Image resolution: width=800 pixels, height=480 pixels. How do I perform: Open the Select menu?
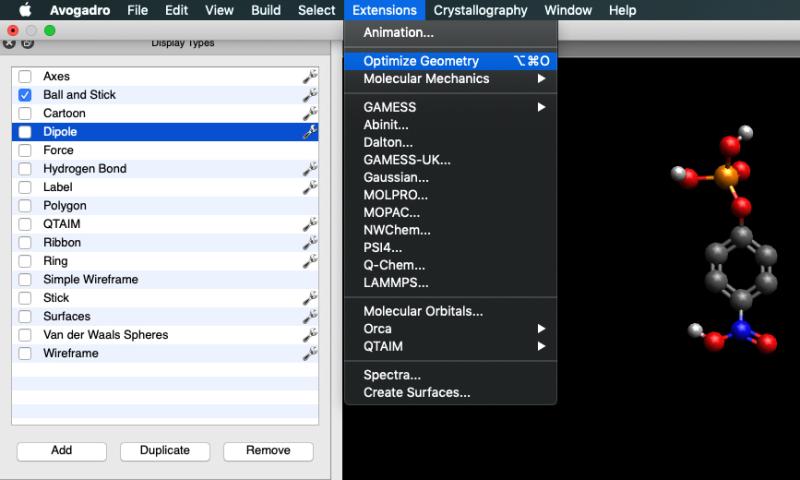[x=316, y=10]
